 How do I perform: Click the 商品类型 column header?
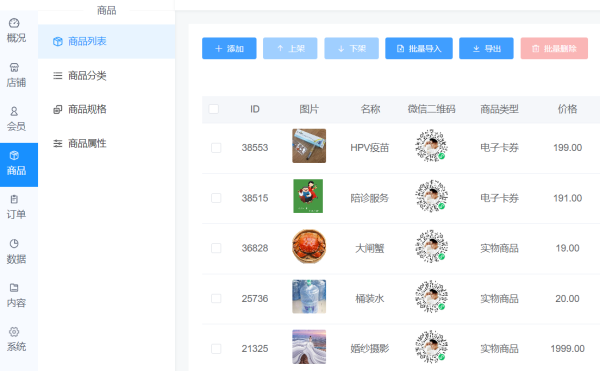click(499, 109)
